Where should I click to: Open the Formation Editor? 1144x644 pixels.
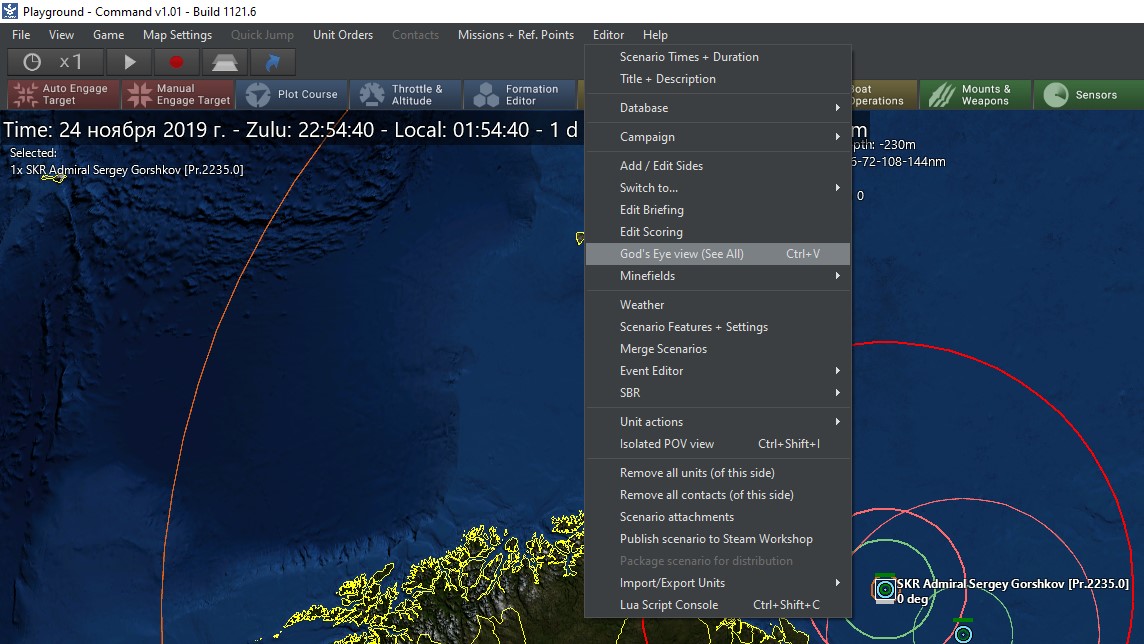(519, 95)
